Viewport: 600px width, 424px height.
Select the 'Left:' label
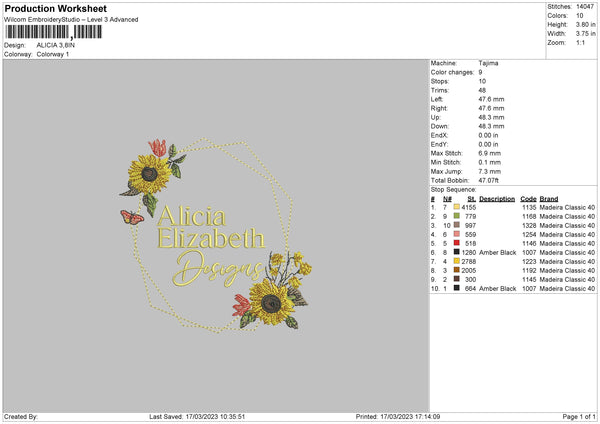[x=437, y=99]
